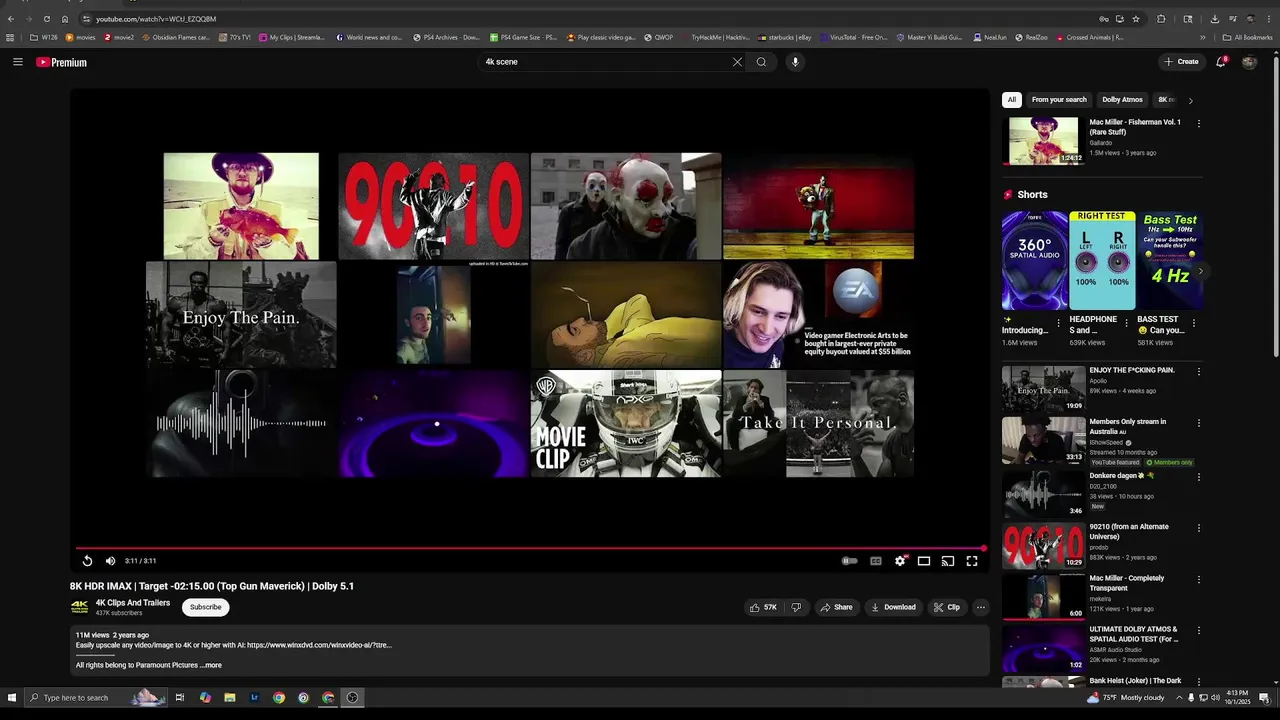Open options for 90210 Alternate Universe video

pyautogui.click(x=1198, y=528)
